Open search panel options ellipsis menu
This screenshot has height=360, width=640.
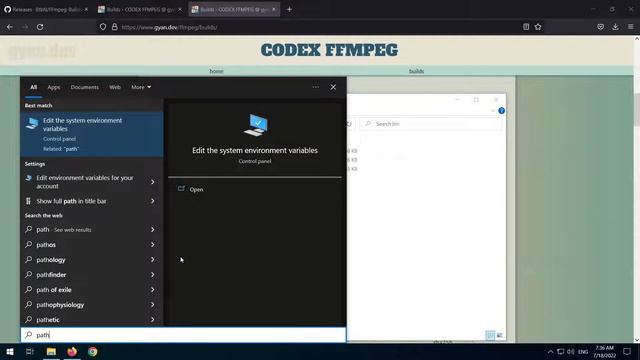click(x=316, y=87)
